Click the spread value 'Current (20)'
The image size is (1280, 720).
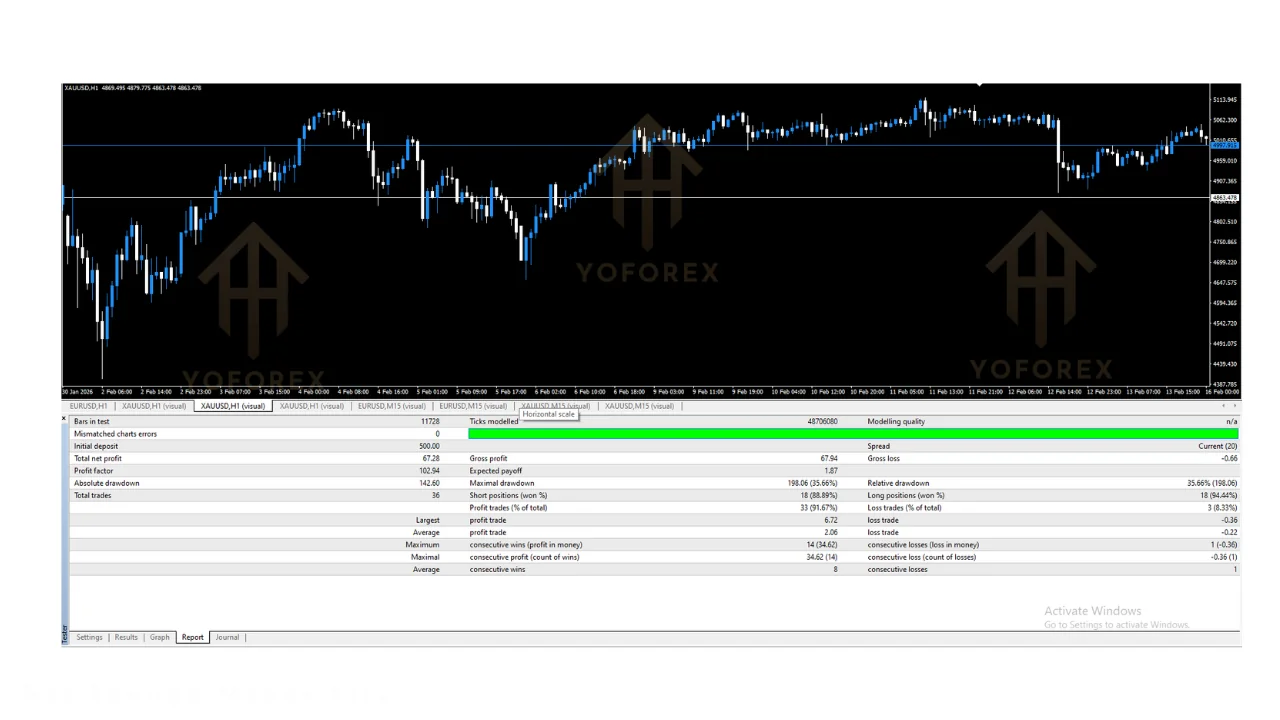tap(1218, 446)
